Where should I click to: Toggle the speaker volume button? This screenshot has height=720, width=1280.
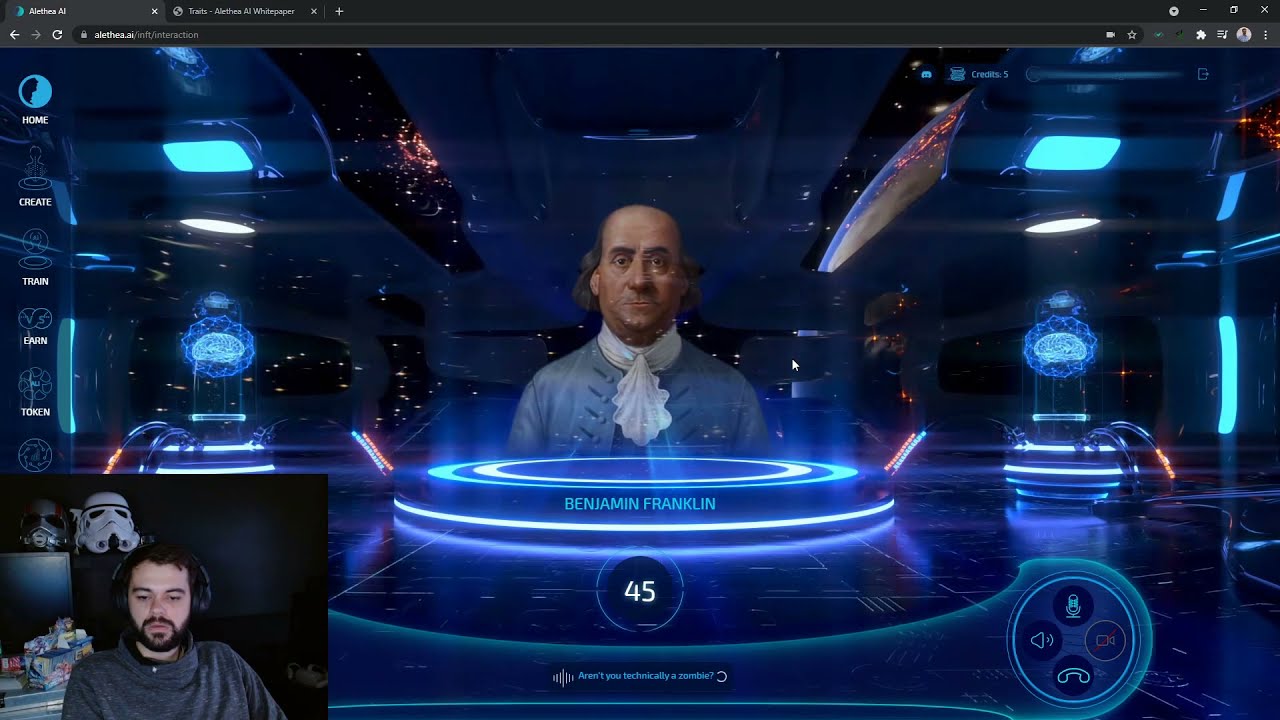click(1042, 641)
